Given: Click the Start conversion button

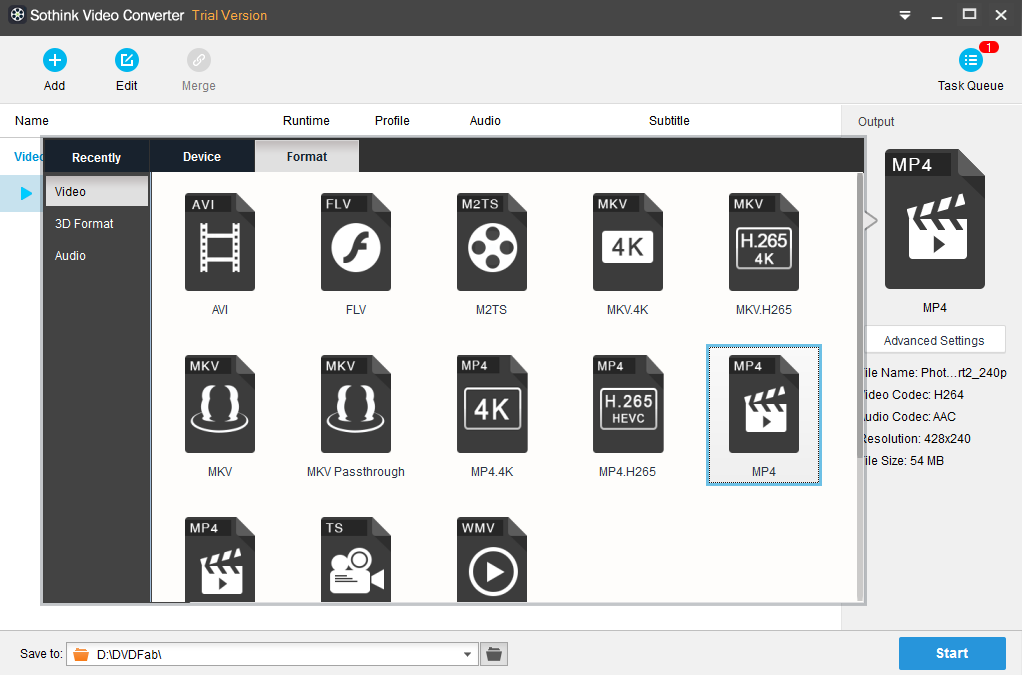Looking at the screenshot, I should (x=952, y=653).
